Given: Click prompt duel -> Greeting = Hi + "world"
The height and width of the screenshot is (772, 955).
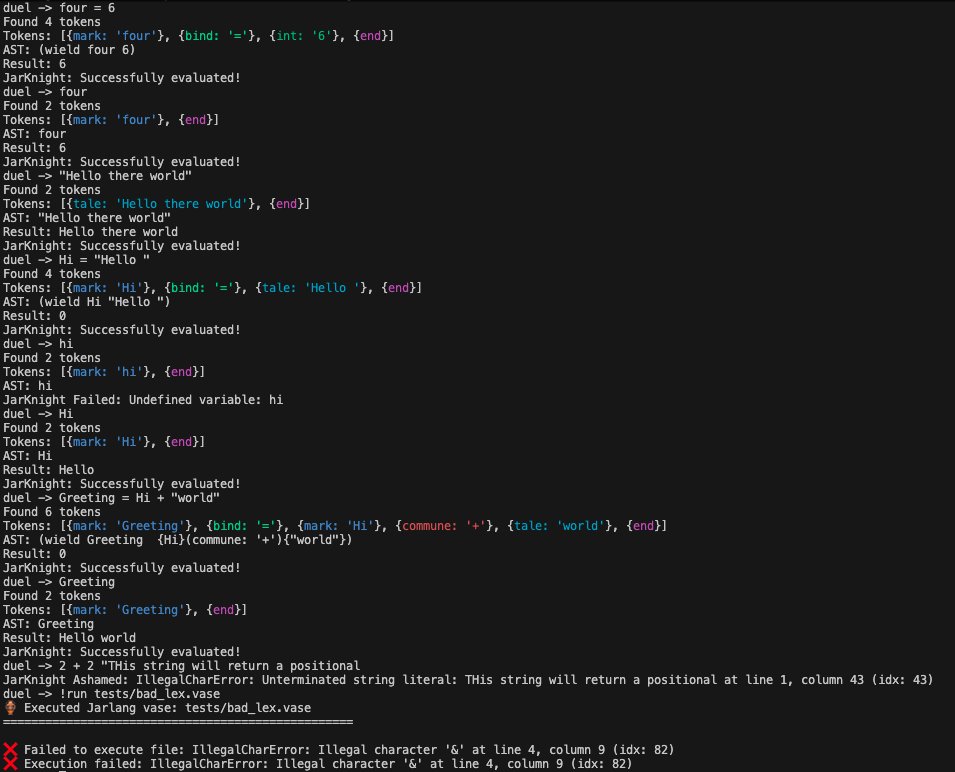Looking at the screenshot, I should tap(111, 498).
